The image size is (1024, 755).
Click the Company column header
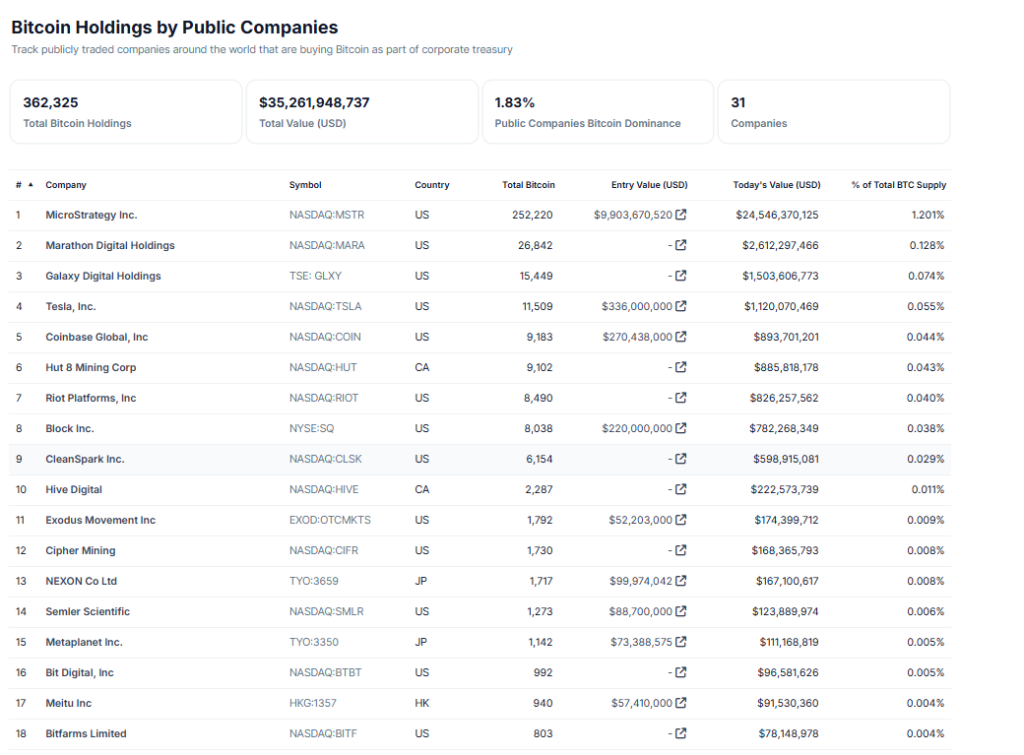(x=66, y=185)
